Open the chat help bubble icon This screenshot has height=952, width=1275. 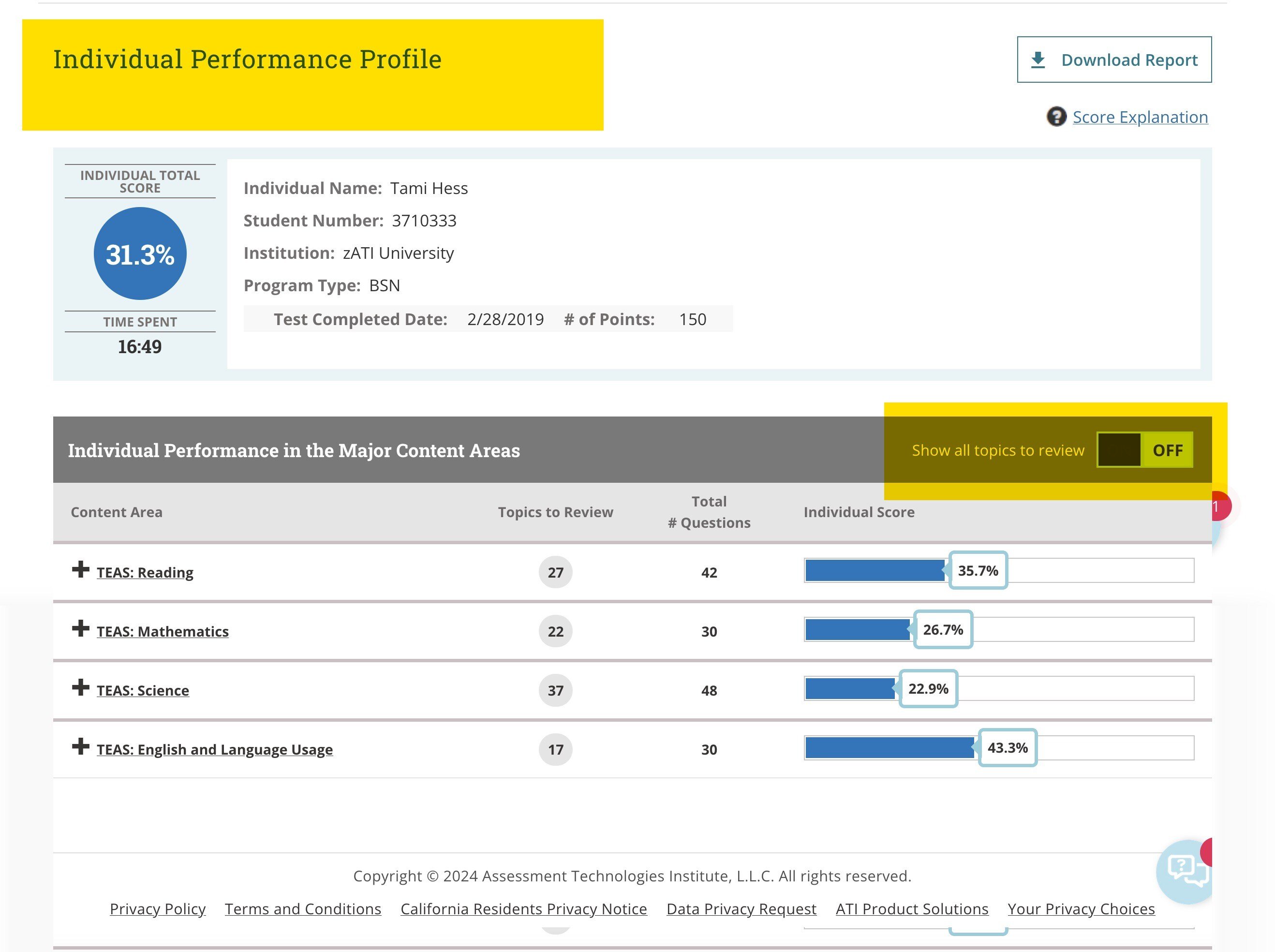click(x=1186, y=871)
